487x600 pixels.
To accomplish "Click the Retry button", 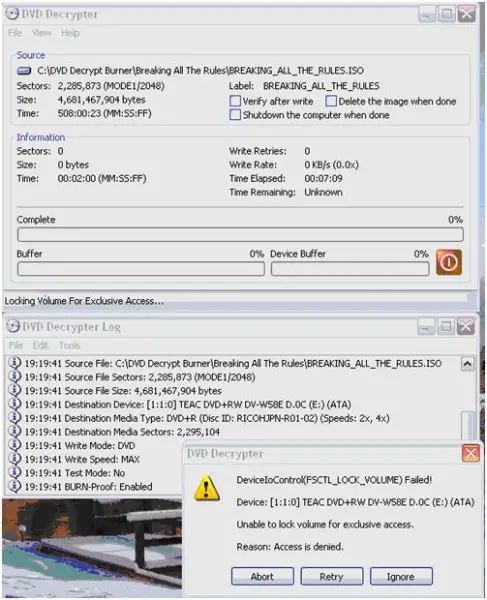I will (332, 576).
